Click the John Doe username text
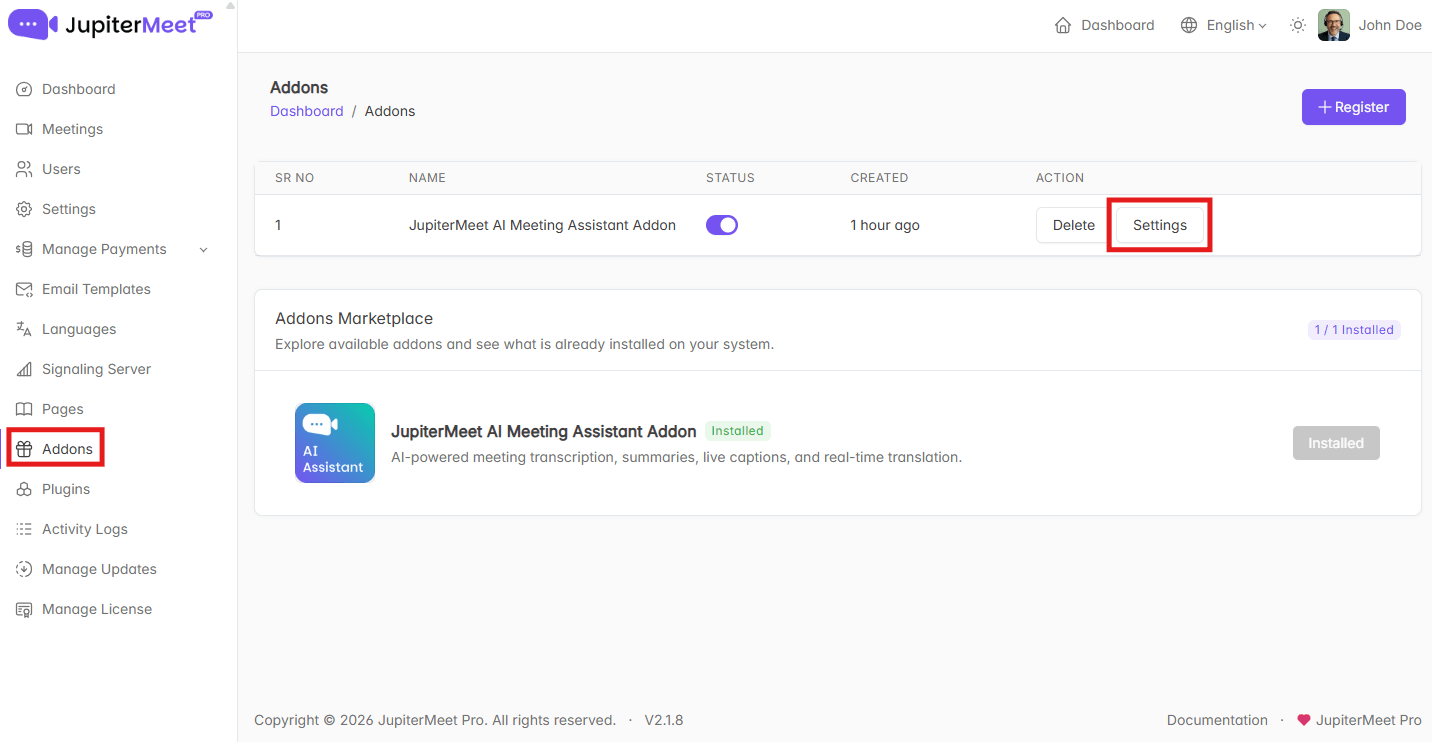 [1390, 25]
